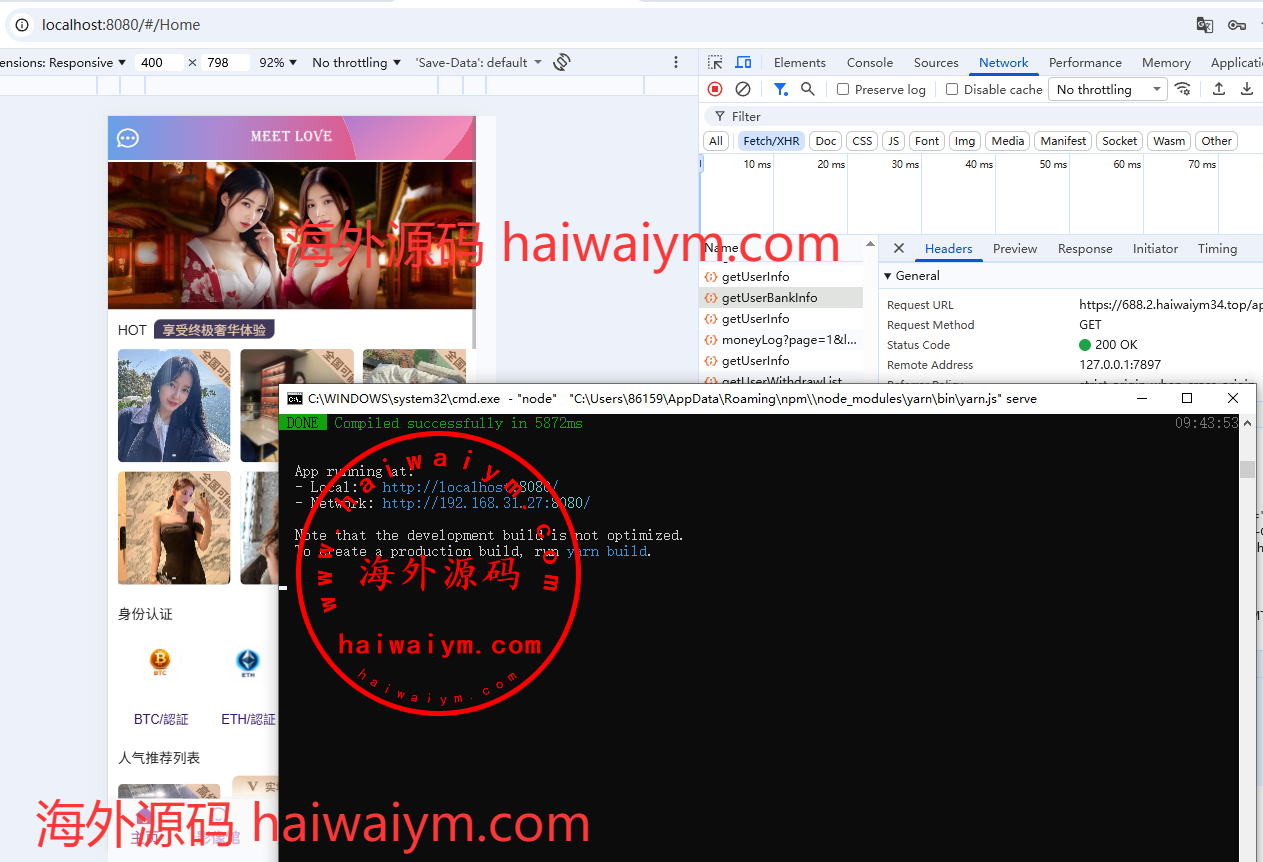Screen dimensions: 1263x862
Task: Select the Fetch/XHR filter toggle
Action: [x=771, y=141]
